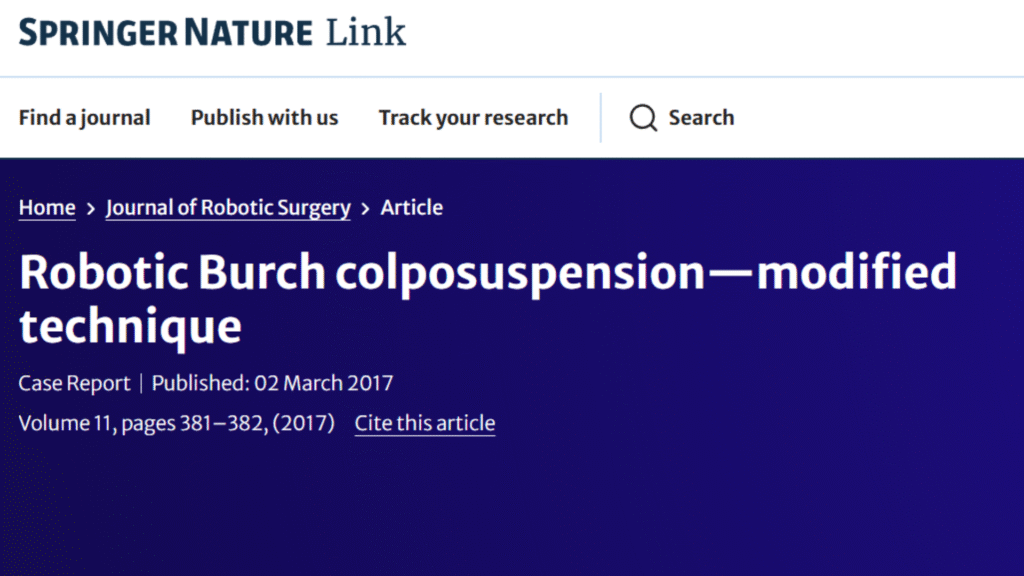1024x576 pixels.
Task: Click the Case Report article type label
Action: [74, 383]
